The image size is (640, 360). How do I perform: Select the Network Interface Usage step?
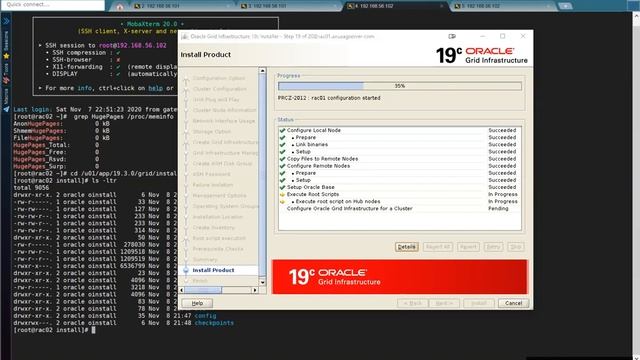[224, 121]
